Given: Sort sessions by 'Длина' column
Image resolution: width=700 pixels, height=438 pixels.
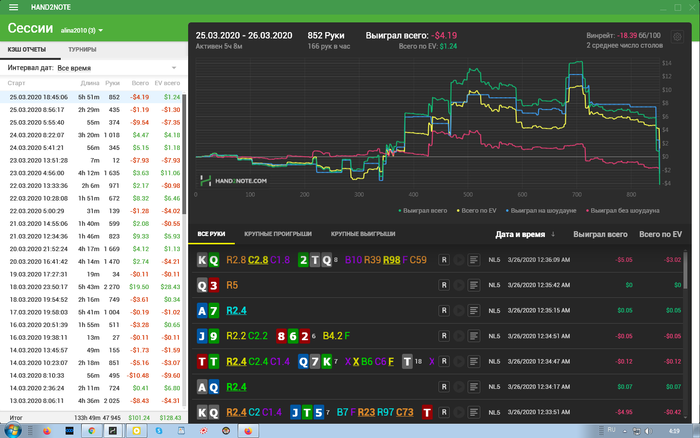Looking at the screenshot, I should click(x=90, y=83).
